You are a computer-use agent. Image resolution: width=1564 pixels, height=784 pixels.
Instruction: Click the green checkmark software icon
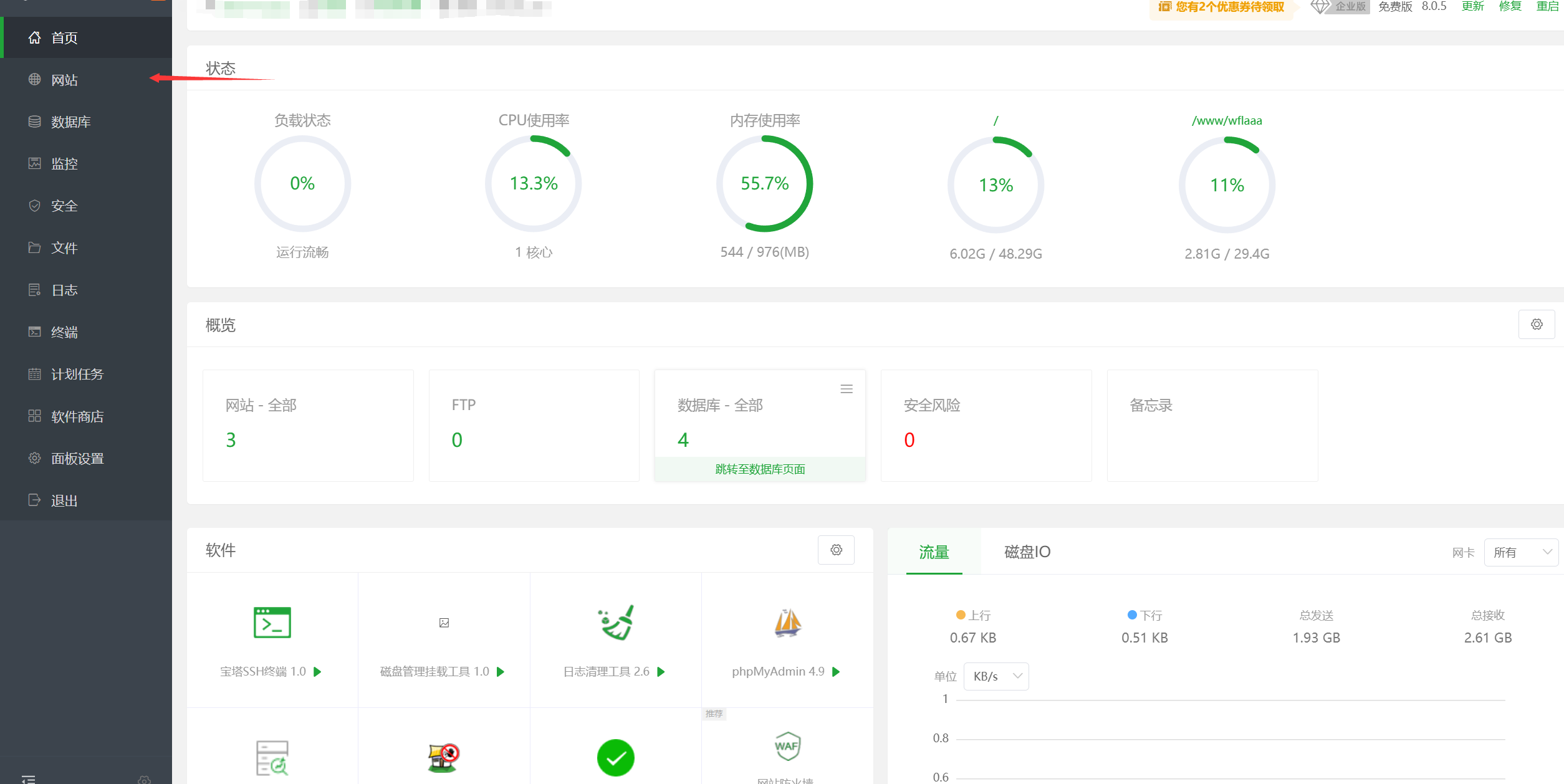[x=615, y=757]
